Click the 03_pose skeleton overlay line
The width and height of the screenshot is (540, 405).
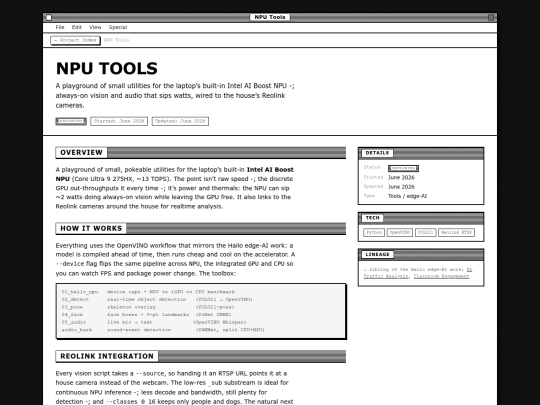(148, 307)
